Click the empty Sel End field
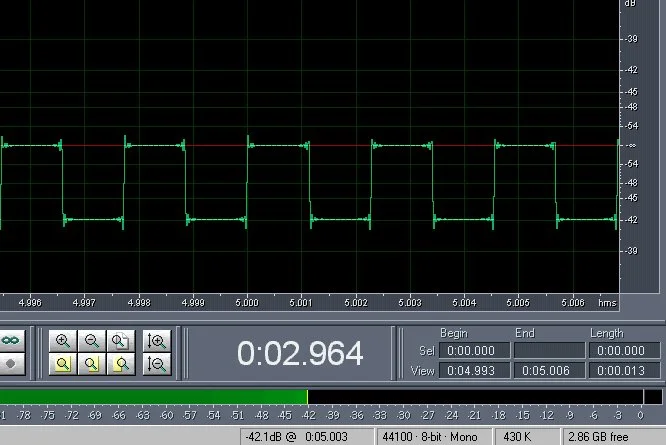Screen dimensions: 666x445 click(549, 351)
